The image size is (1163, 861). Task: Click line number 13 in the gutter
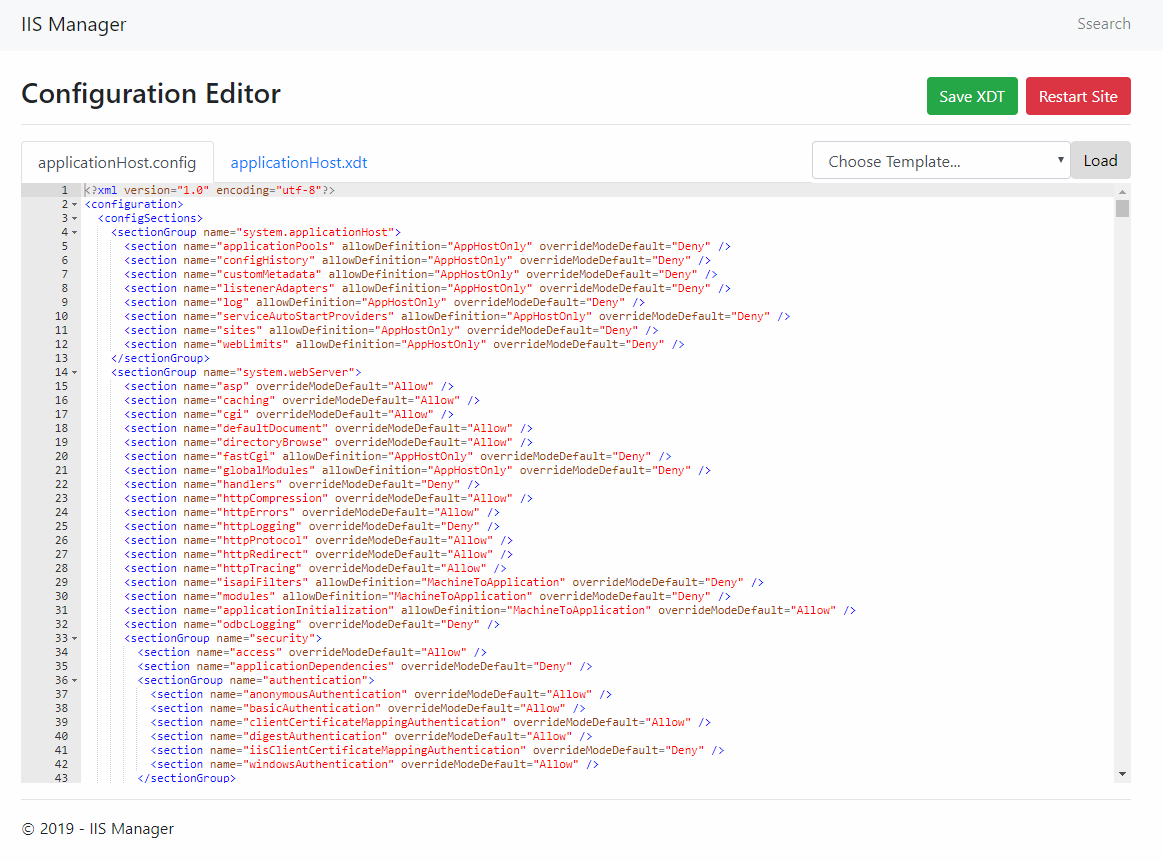click(x=61, y=359)
